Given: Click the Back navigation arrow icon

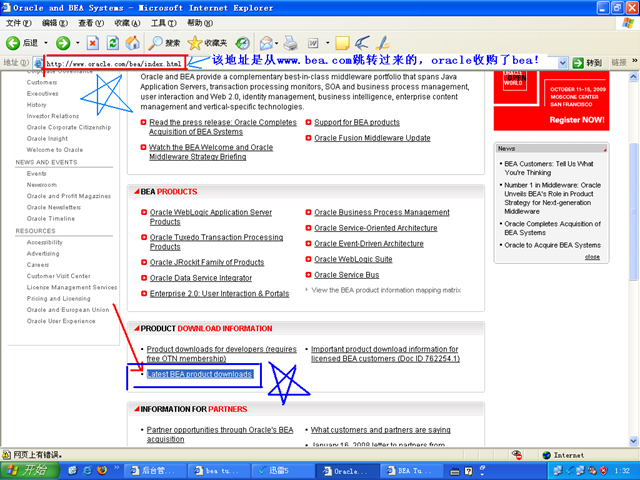Looking at the screenshot, I should tap(14, 43).
